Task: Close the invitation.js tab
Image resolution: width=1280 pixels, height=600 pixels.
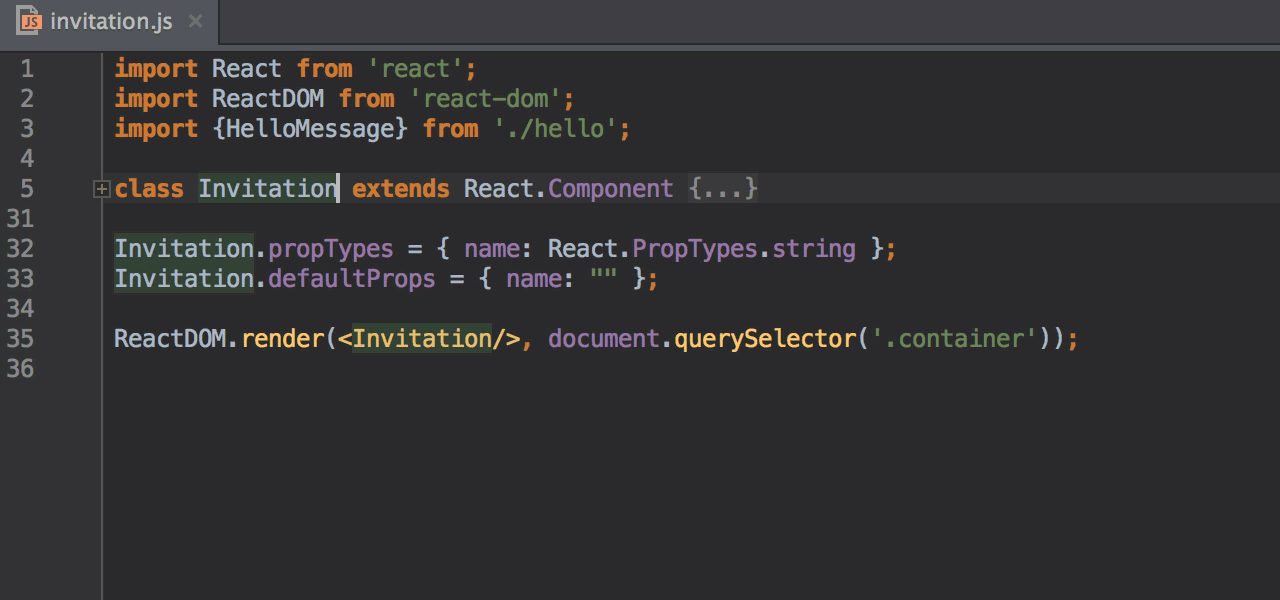Action: [195, 21]
